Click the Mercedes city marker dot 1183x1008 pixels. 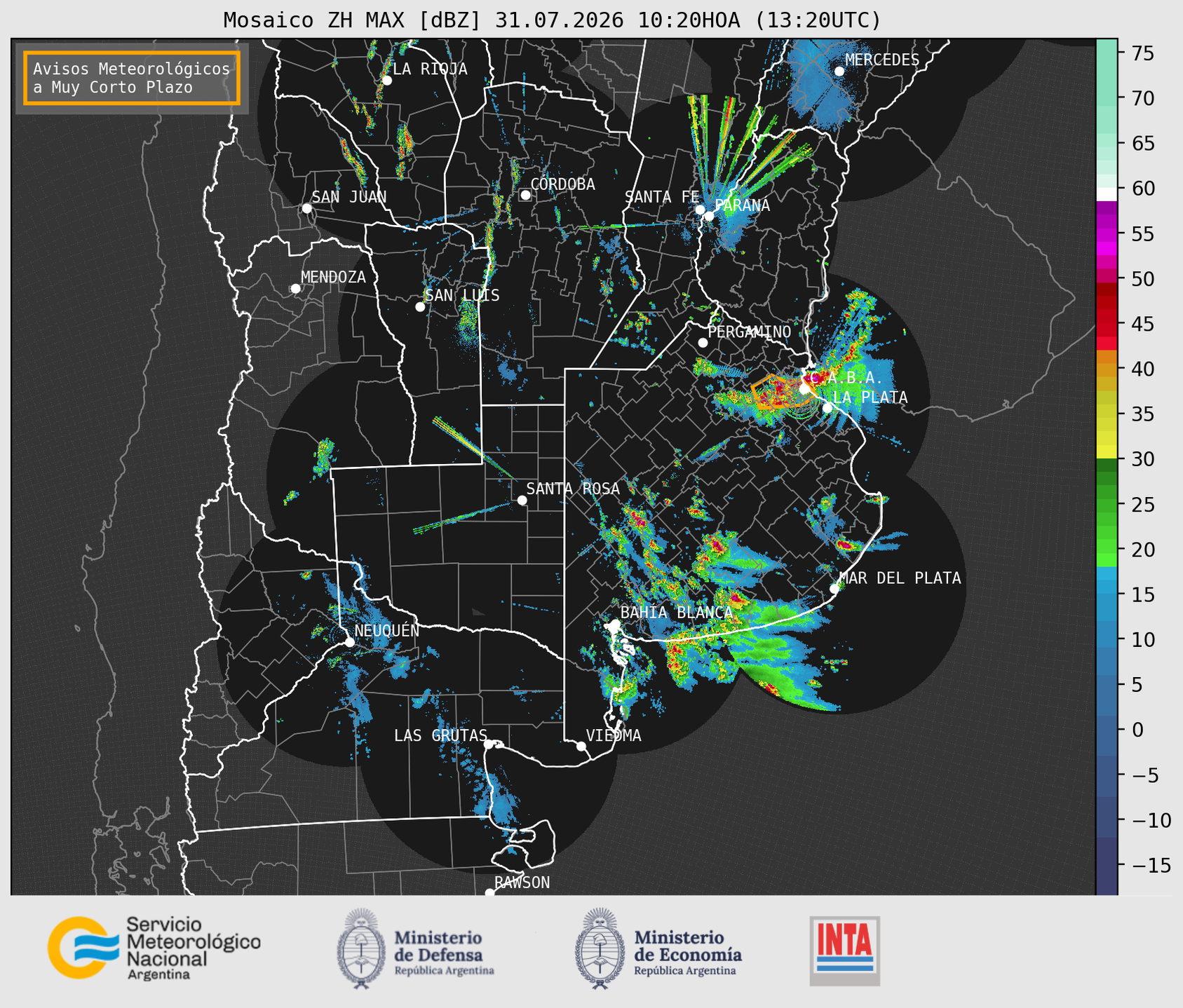[x=839, y=71]
